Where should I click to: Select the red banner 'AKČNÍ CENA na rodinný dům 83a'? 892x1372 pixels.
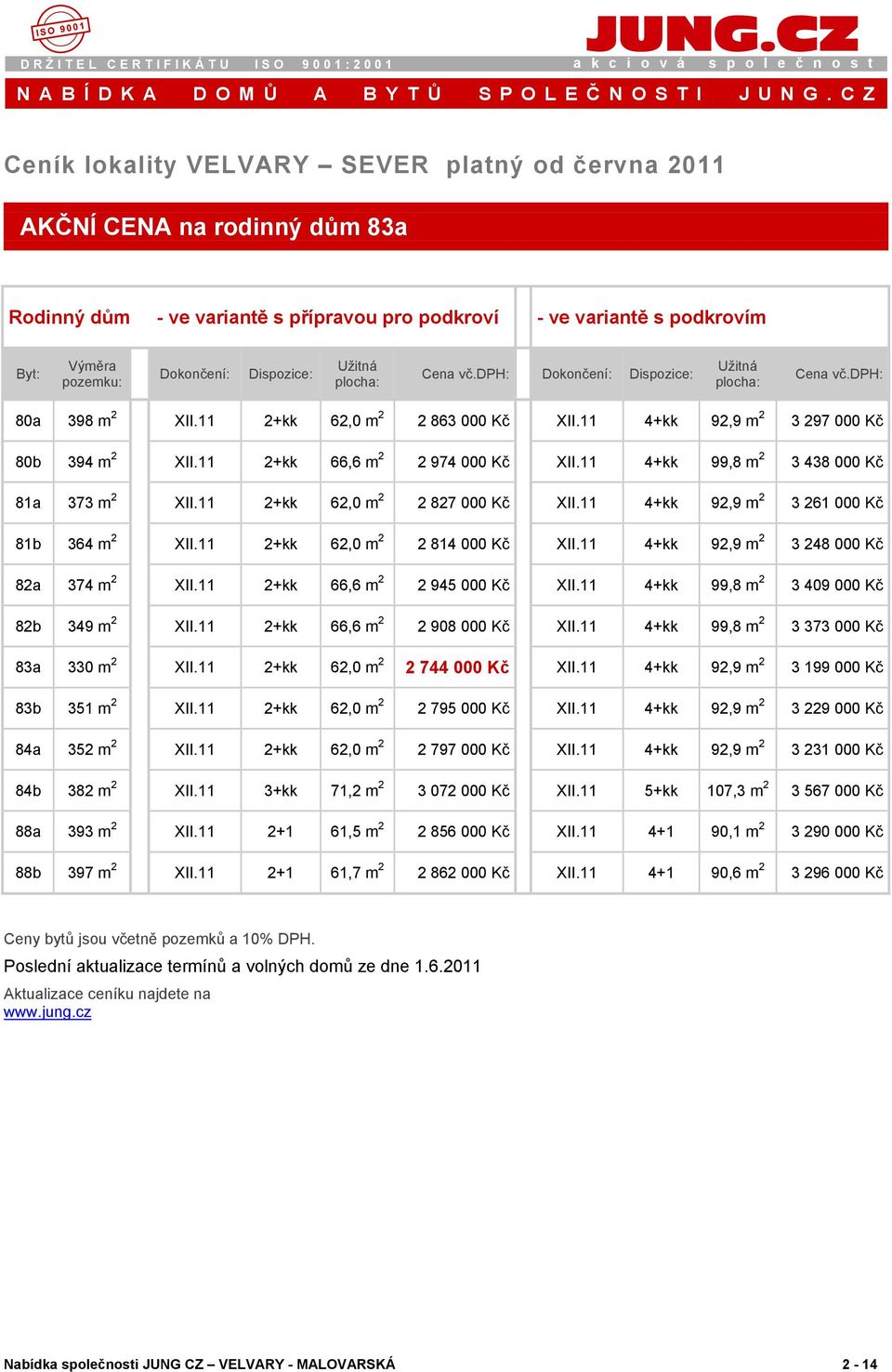coord(446,227)
